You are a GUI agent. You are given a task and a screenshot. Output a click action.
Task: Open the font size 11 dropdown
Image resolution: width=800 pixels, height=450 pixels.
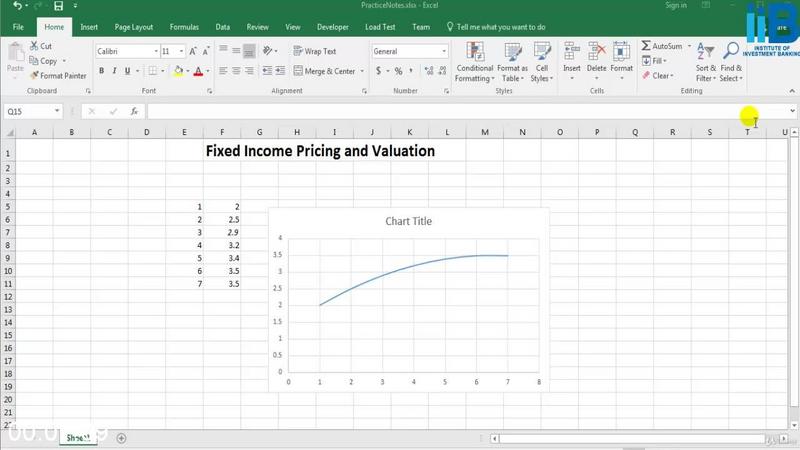[181, 51]
